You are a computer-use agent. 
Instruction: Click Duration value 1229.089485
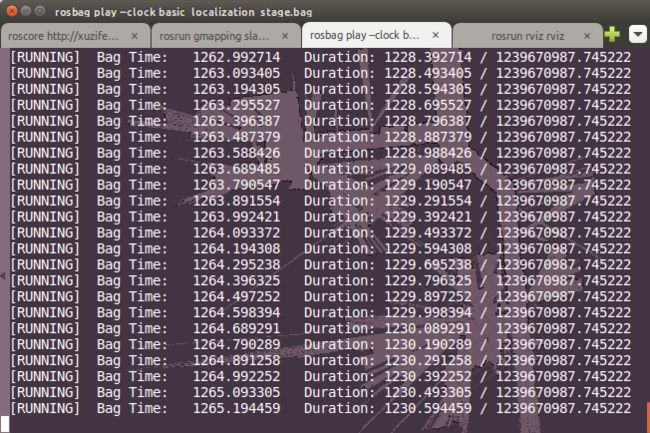tap(428, 169)
